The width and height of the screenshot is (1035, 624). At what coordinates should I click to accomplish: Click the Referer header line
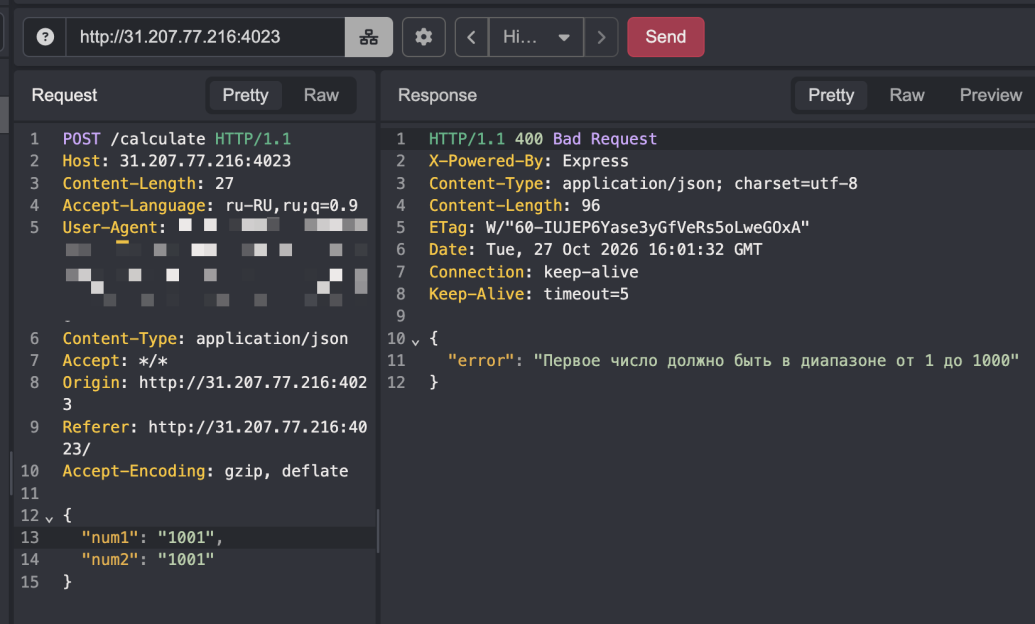tap(215, 438)
